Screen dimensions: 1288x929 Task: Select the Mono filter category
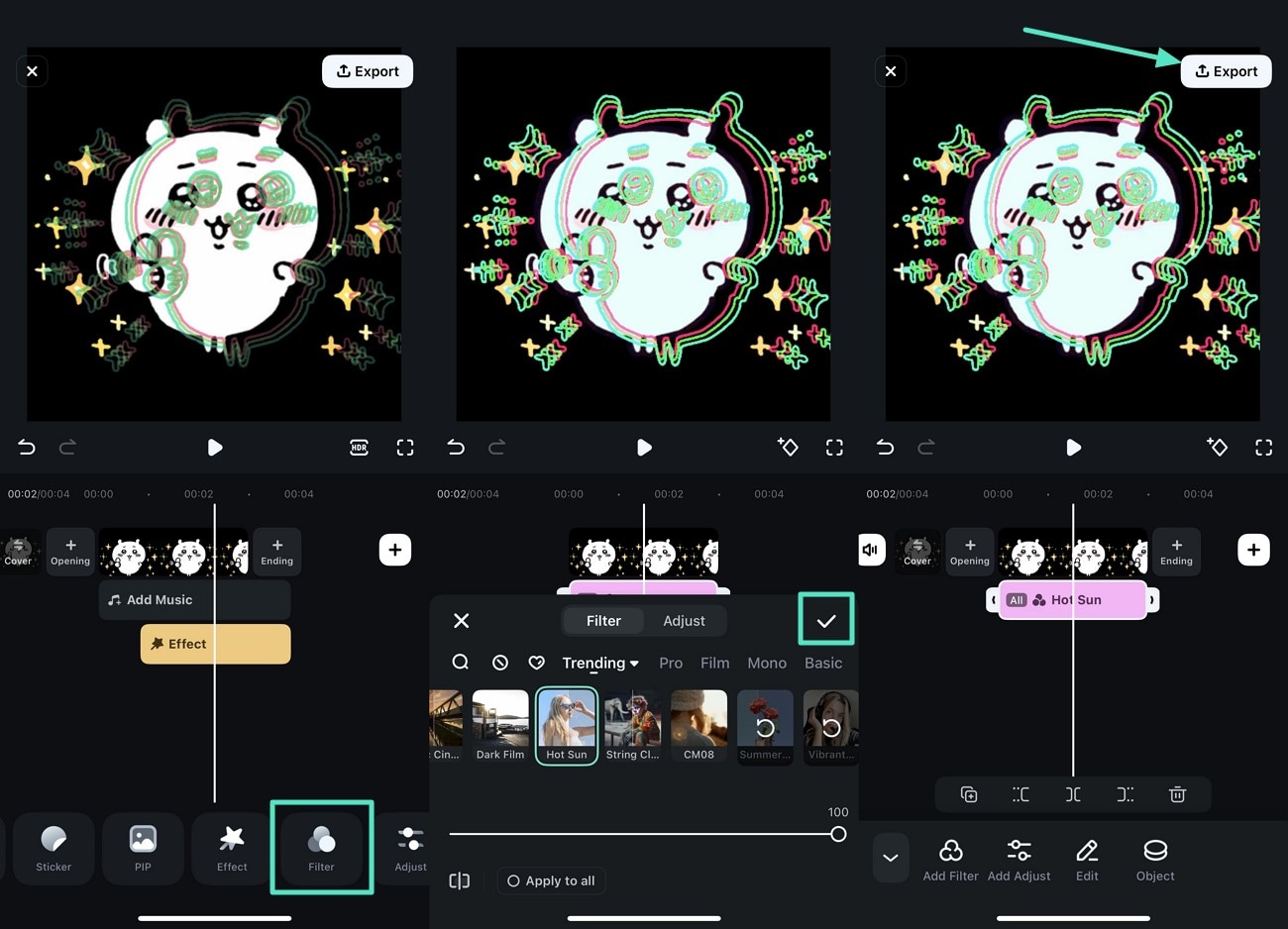[767, 663]
